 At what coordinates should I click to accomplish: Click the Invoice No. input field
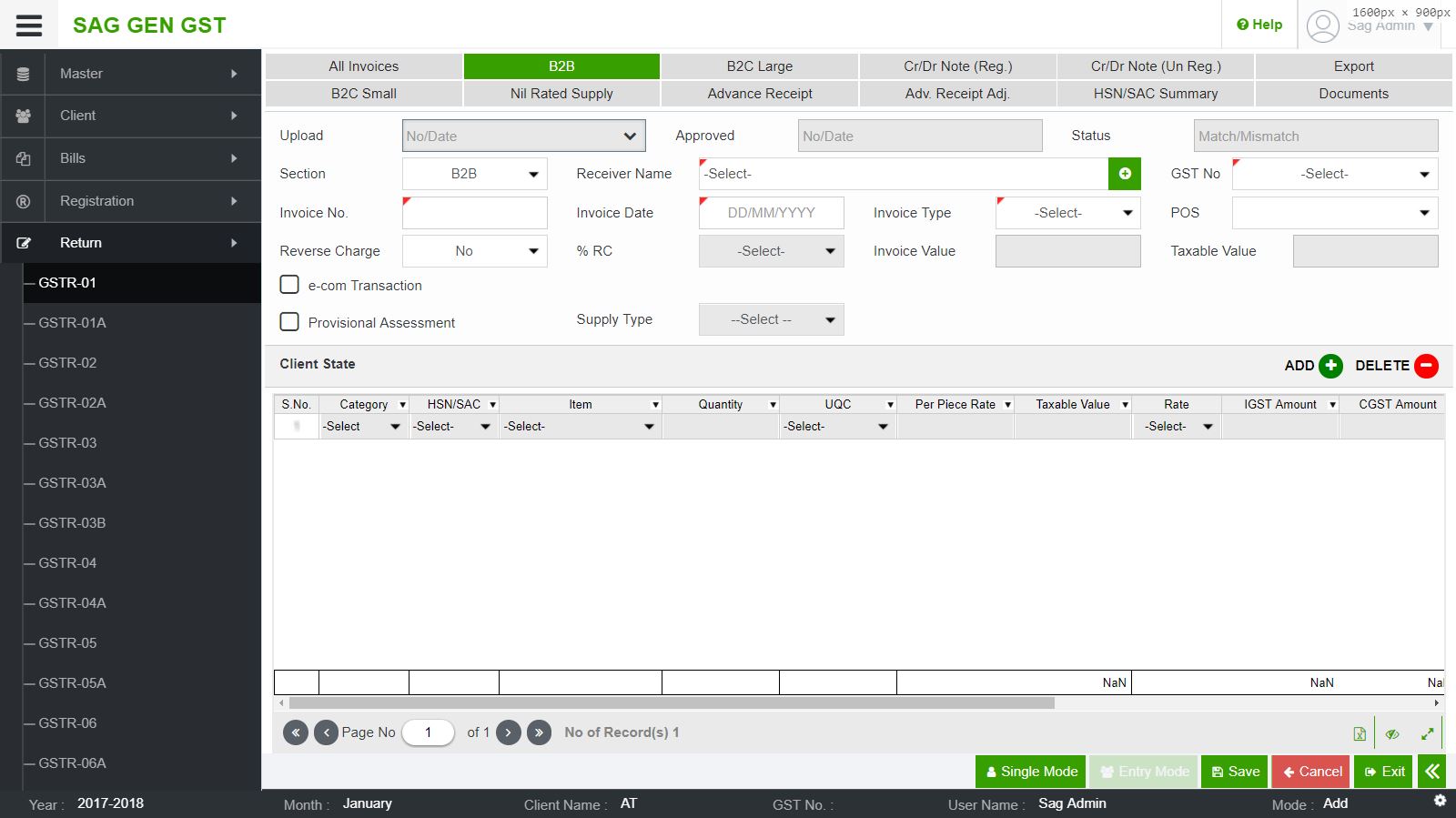point(475,213)
